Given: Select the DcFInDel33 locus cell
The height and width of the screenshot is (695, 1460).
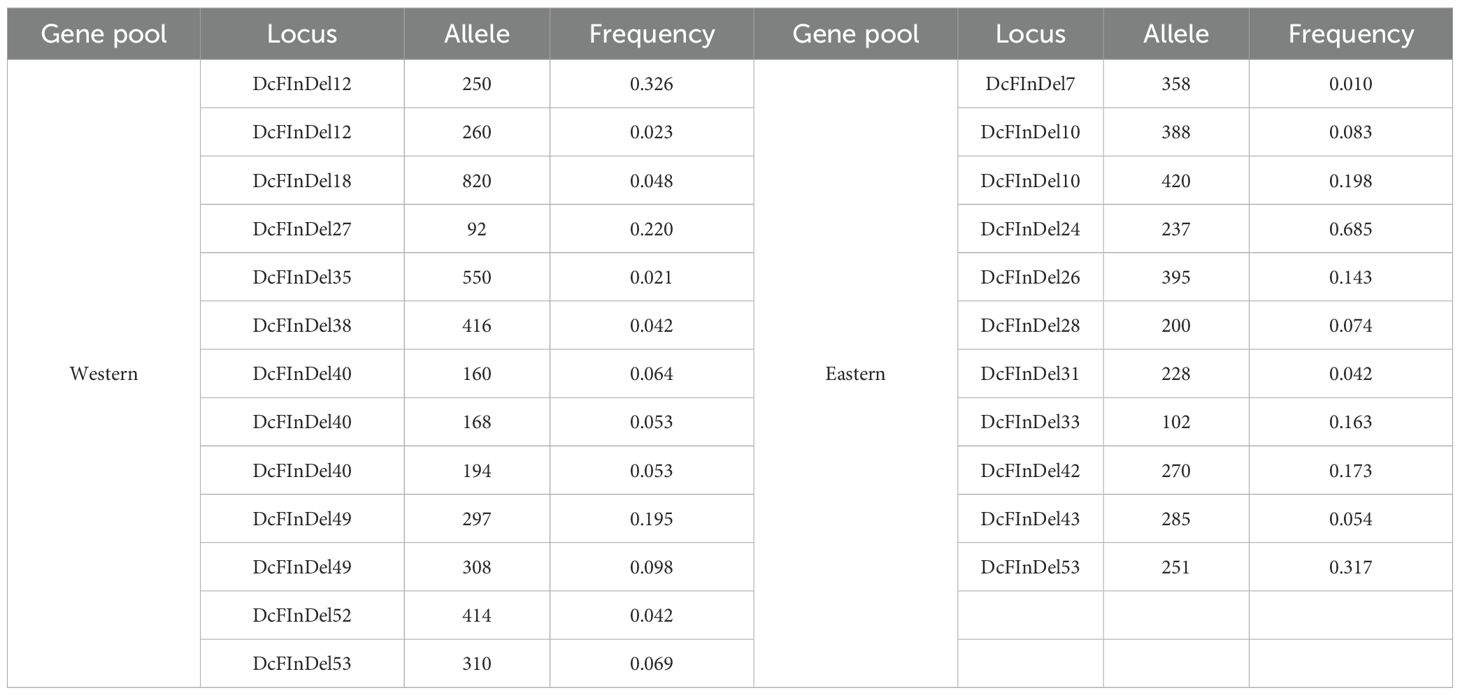Looking at the screenshot, I should click(x=1030, y=422).
